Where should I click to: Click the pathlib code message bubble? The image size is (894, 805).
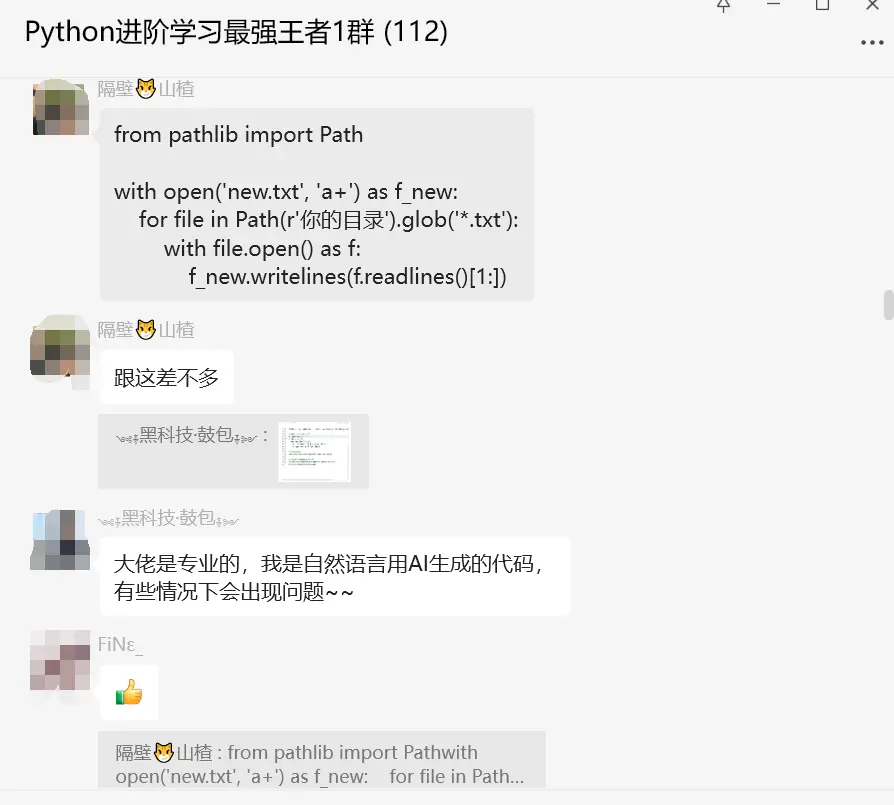point(316,204)
